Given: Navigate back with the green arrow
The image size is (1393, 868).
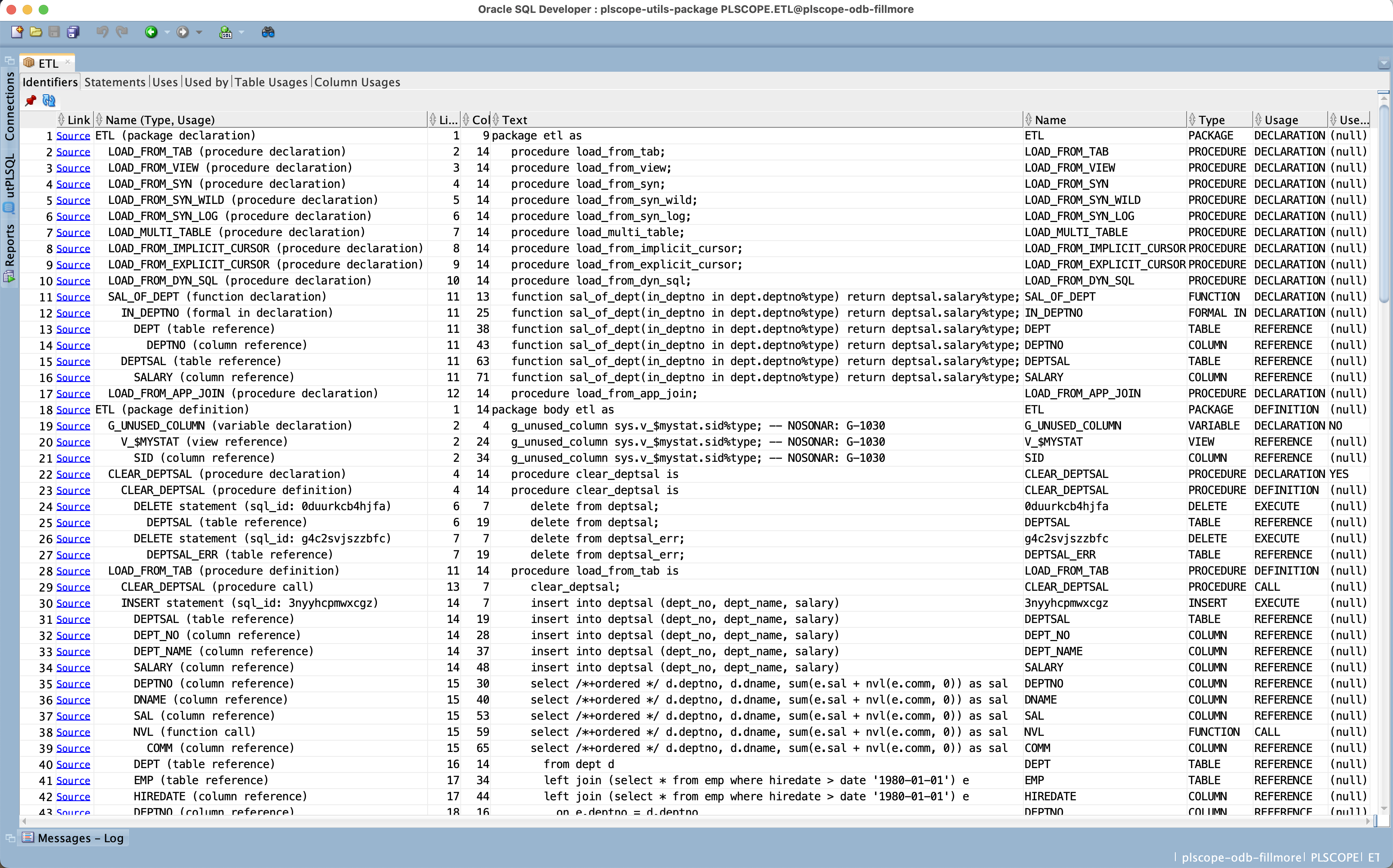Looking at the screenshot, I should (x=151, y=32).
